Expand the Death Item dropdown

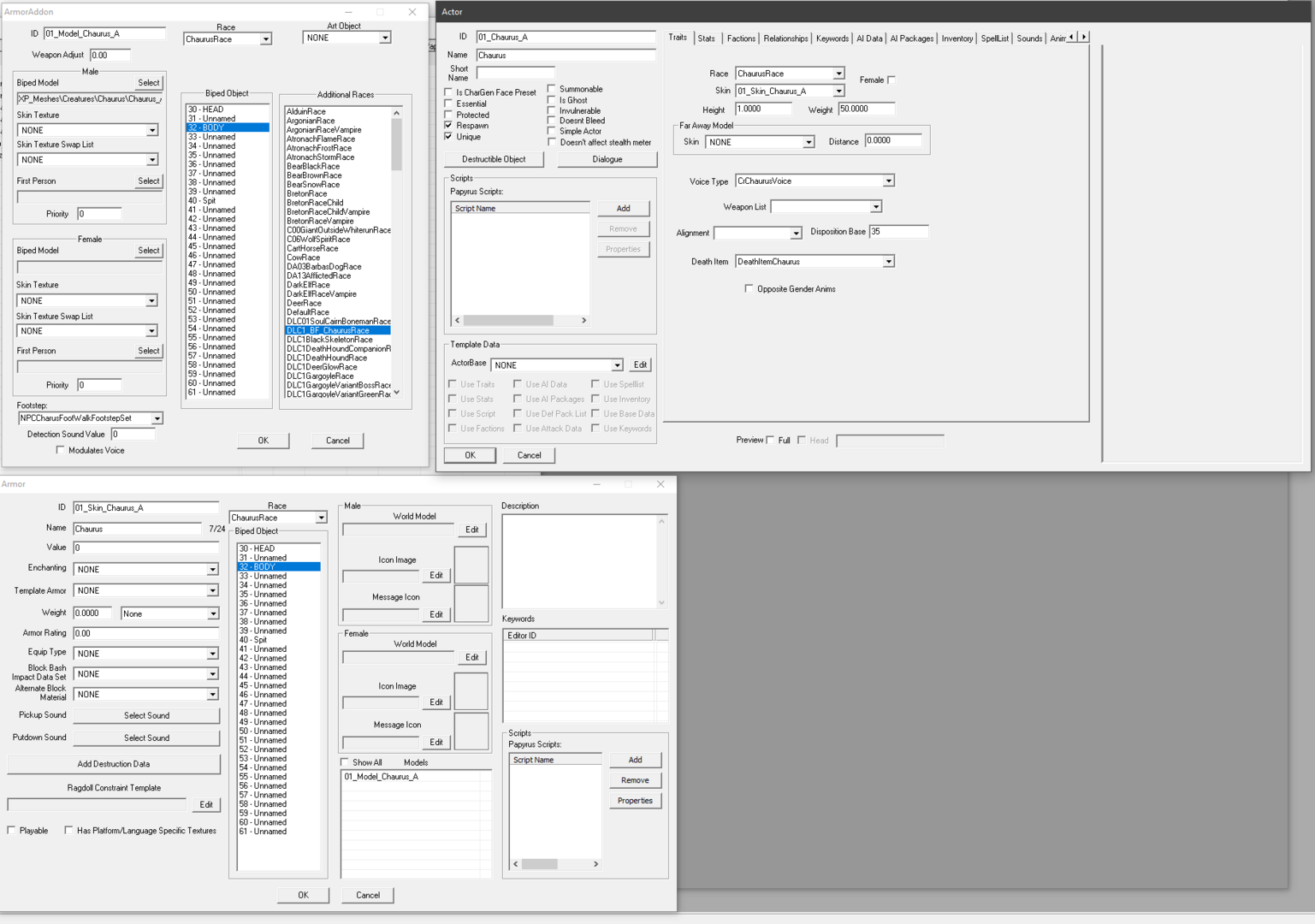(889, 262)
